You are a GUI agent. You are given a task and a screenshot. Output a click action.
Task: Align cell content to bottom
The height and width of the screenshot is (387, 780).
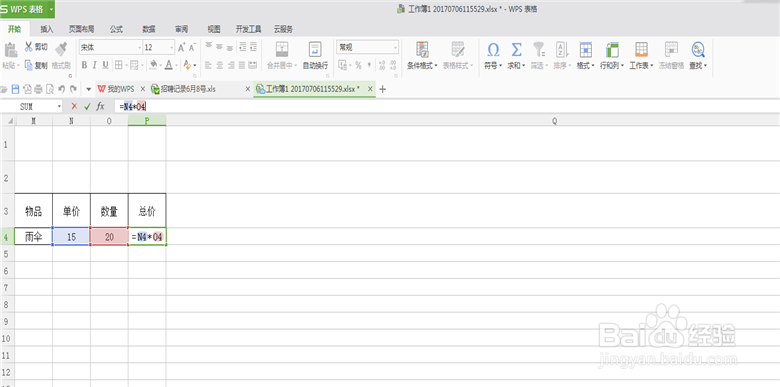[x=230, y=47]
